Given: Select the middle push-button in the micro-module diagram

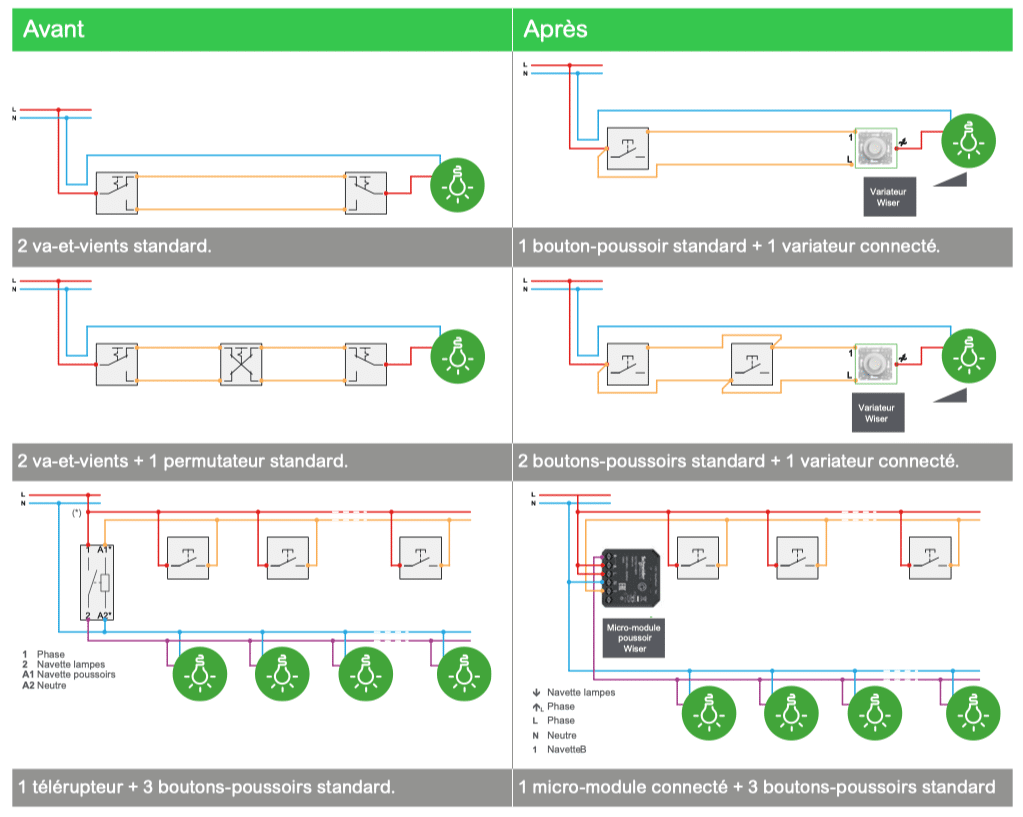Looking at the screenshot, I should point(797,558).
